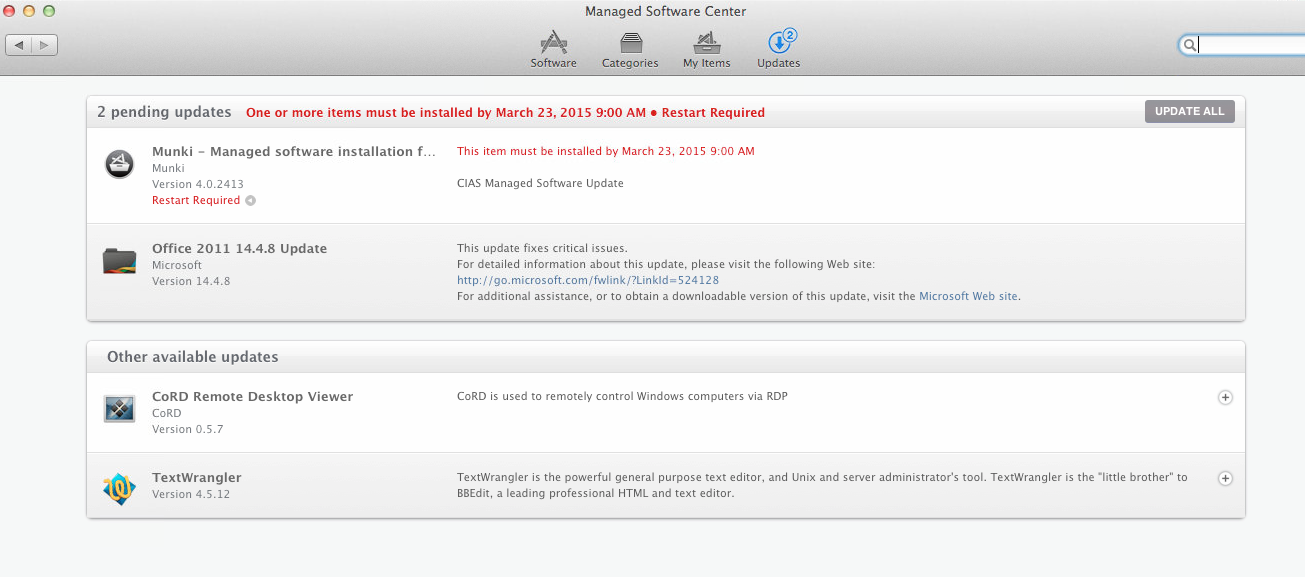1305x577 pixels.
Task: Select the Munki install deadline text
Action: click(606, 152)
